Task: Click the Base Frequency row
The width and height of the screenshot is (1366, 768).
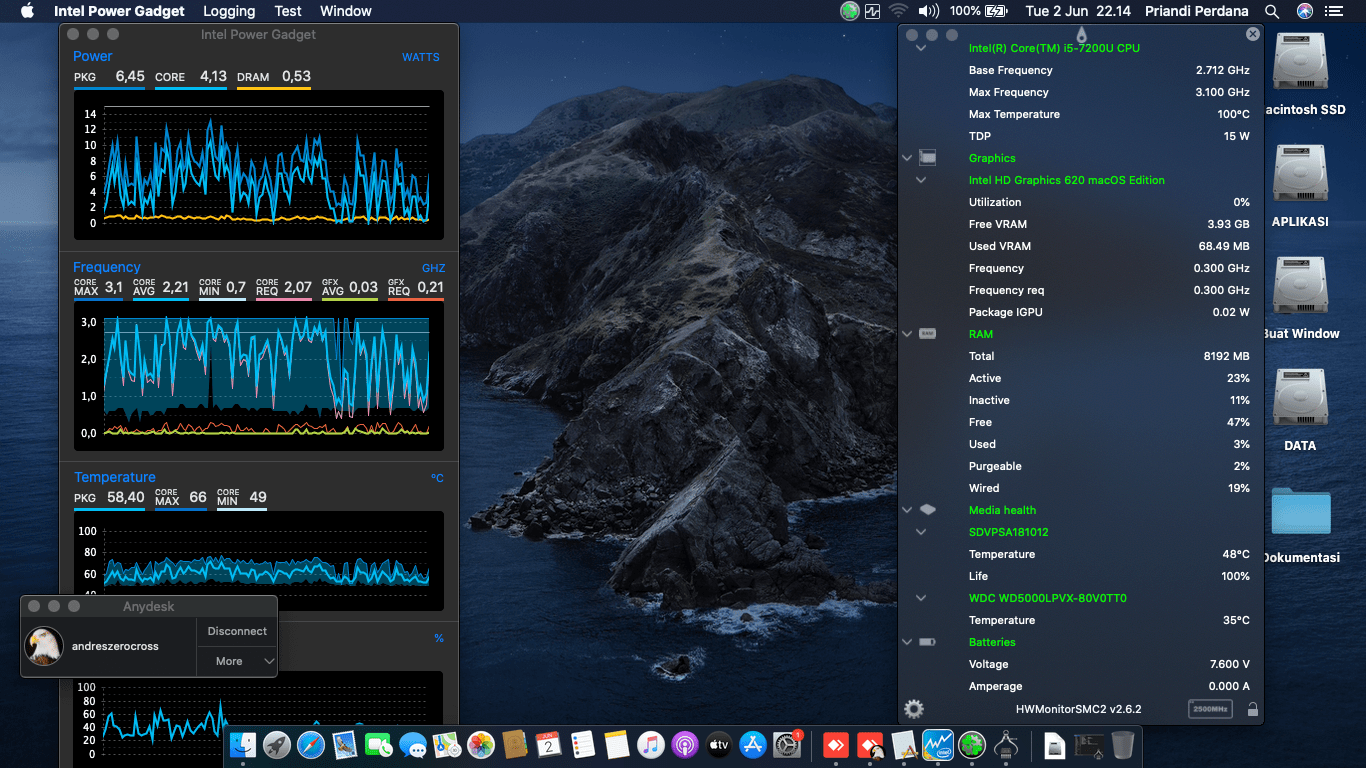Action: 1081,70
